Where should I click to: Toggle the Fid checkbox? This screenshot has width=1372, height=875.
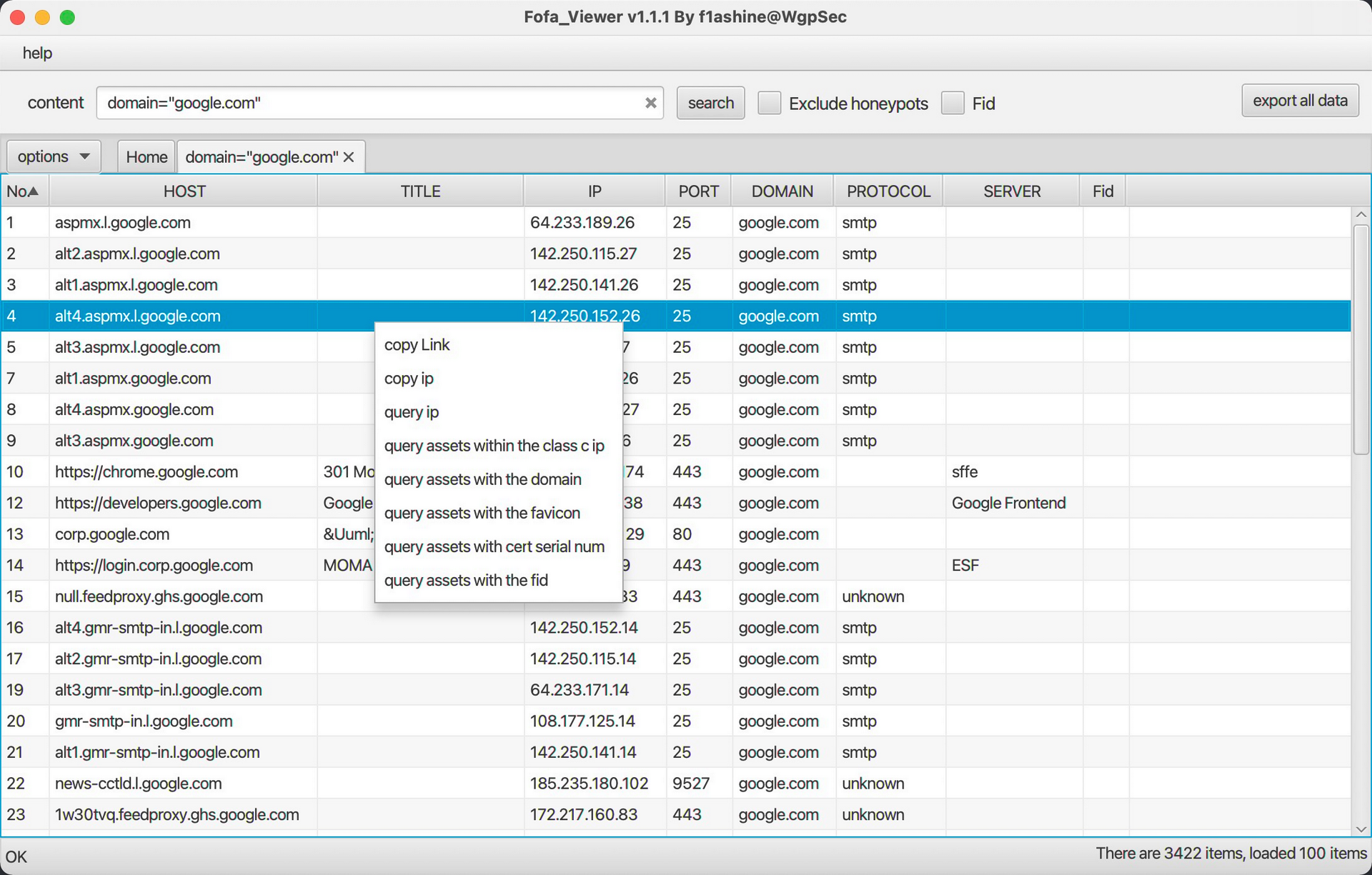953,103
